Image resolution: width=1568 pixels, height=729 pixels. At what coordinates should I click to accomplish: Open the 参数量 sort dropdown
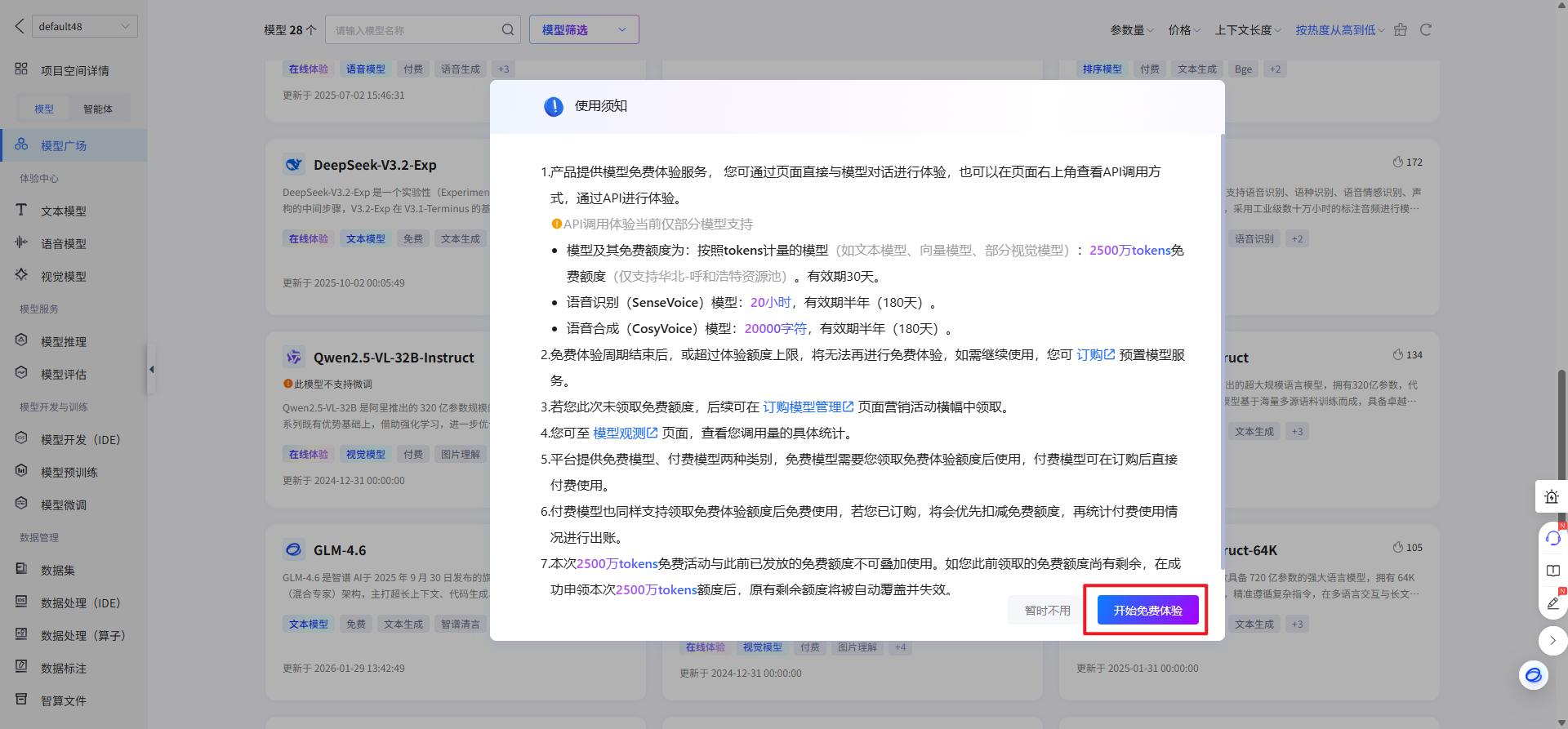[1132, 30]
